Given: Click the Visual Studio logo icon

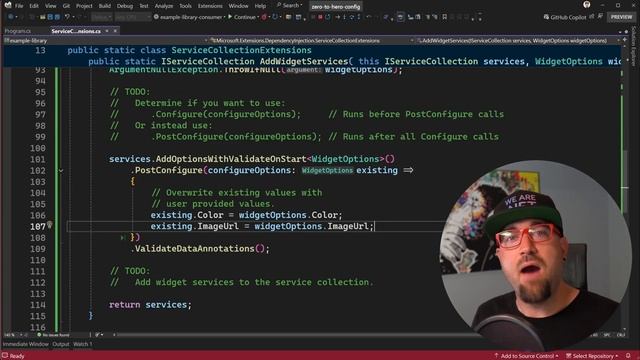Looking at the screenshot, I should [x=8, y=5].
